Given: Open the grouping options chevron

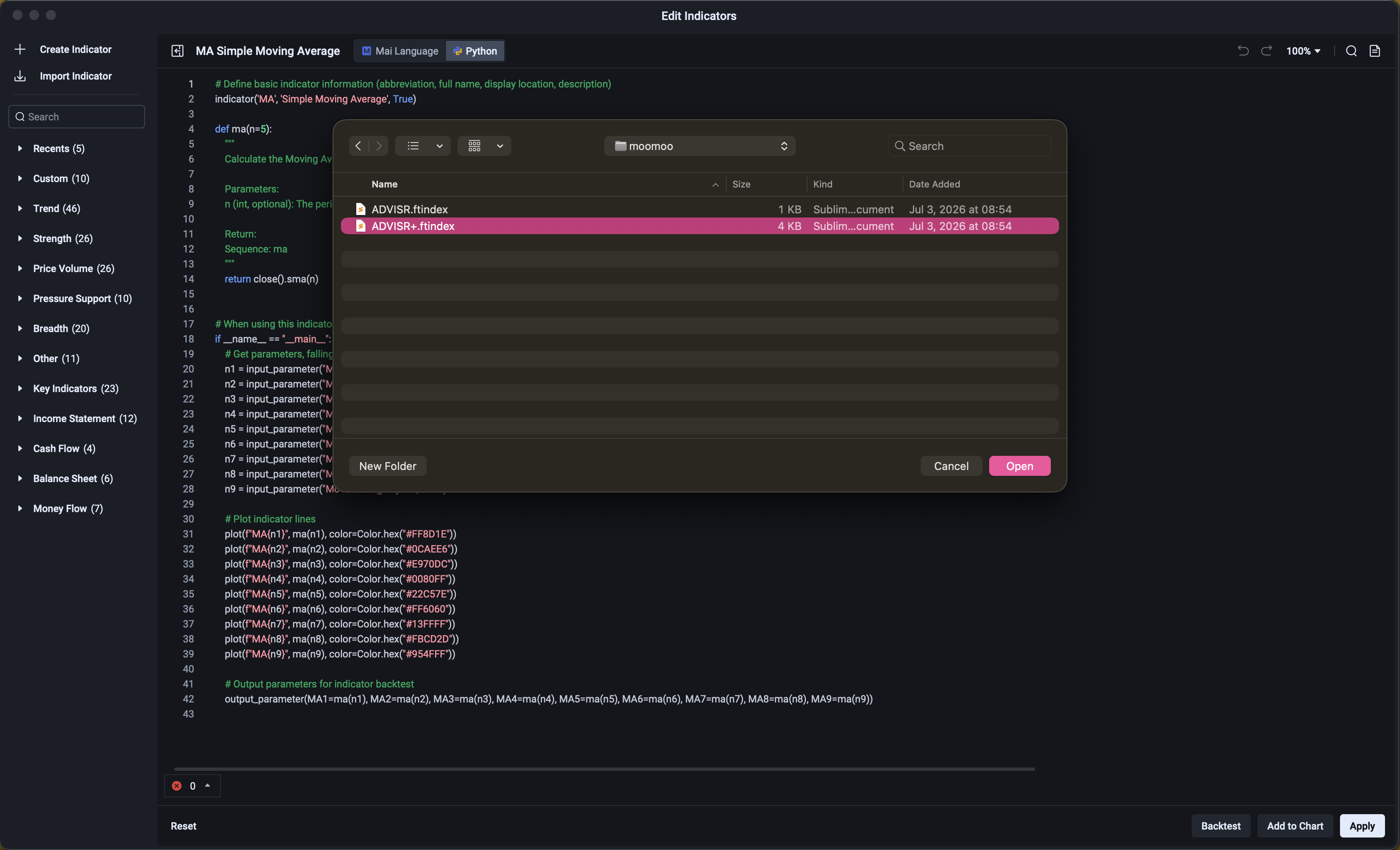Looking at the screenshot, I should (500, 146).
